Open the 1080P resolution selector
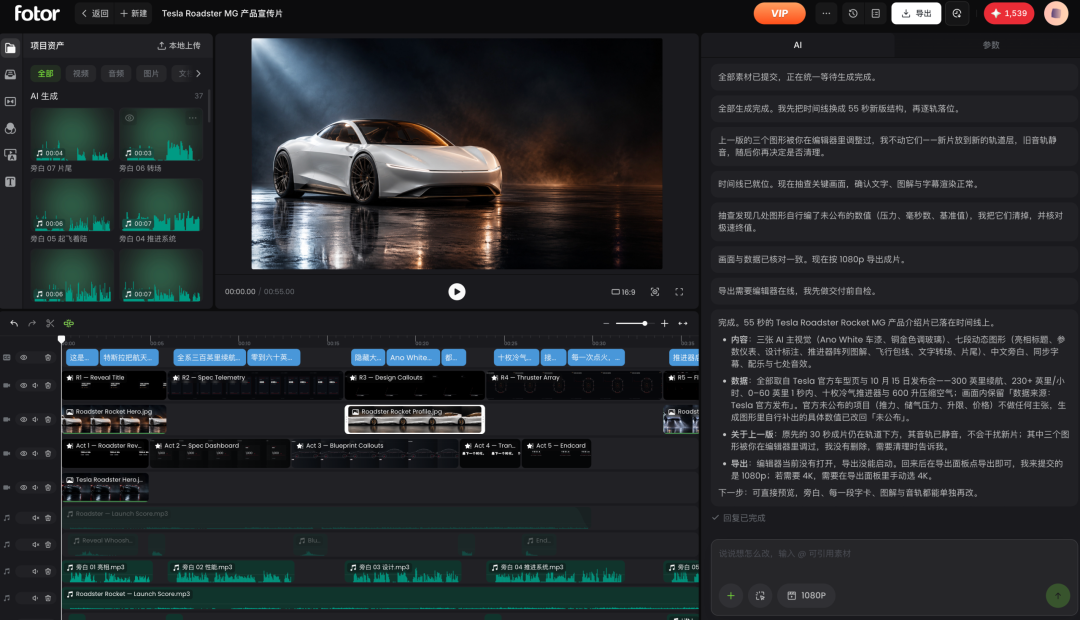Viewport: 1080px width, 620px height. point(807,595)
